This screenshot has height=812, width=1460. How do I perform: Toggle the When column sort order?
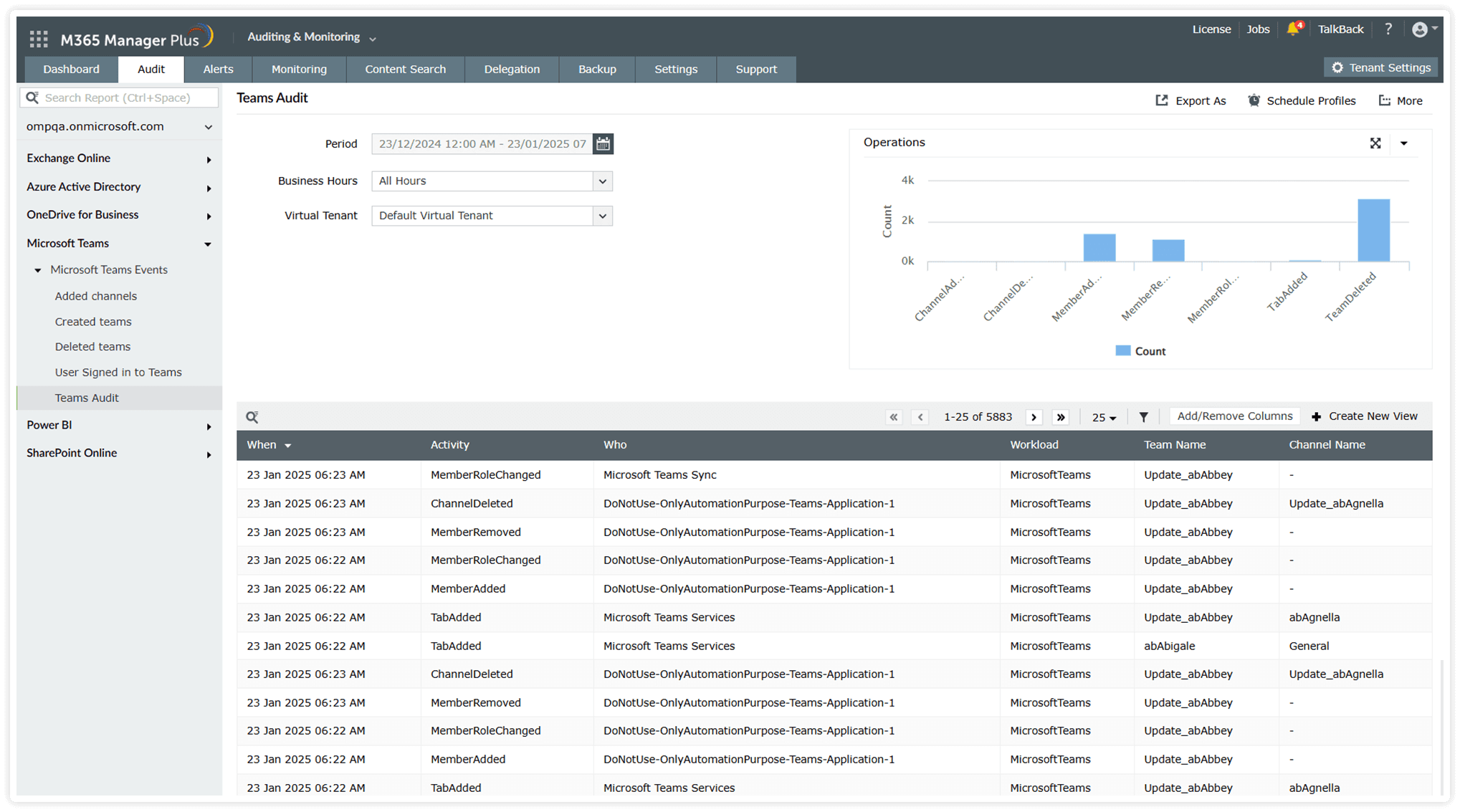[289, 445]
